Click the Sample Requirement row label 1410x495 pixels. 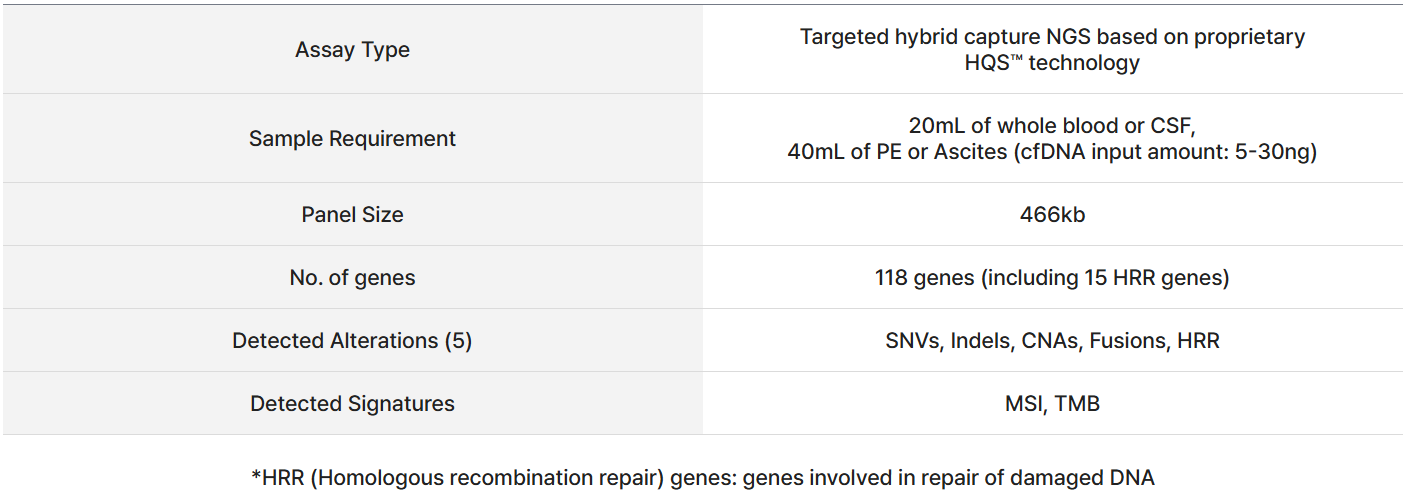352,139
